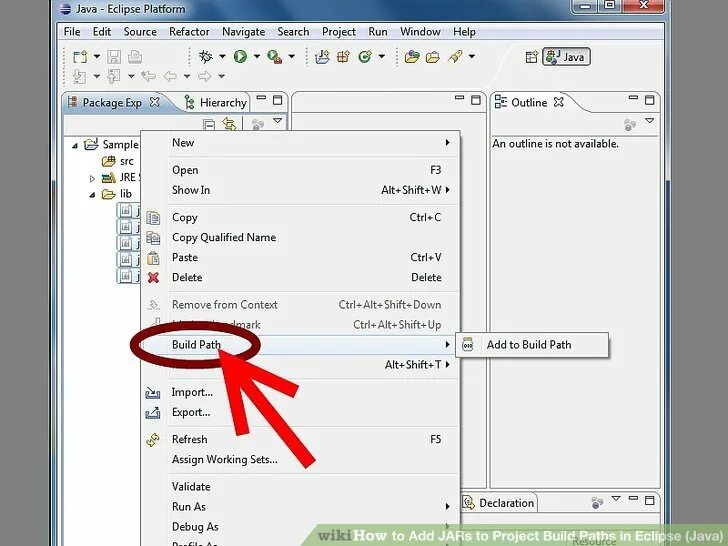Open dropdown next to Debug icon
This screenshot has width=728, height=546.
click(x=222, y=57)
